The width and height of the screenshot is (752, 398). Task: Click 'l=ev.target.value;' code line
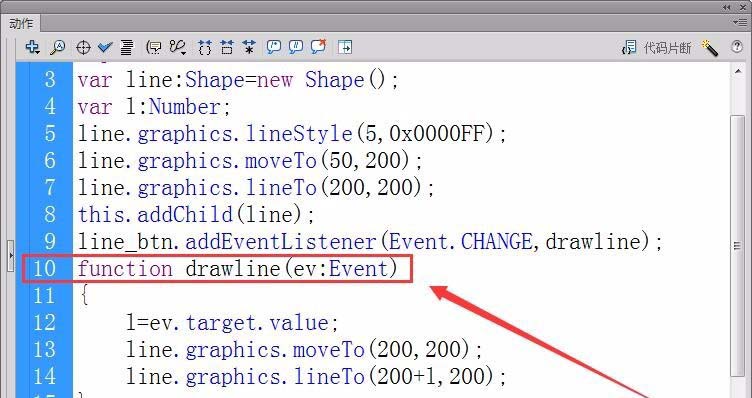[x=233, y=322]
